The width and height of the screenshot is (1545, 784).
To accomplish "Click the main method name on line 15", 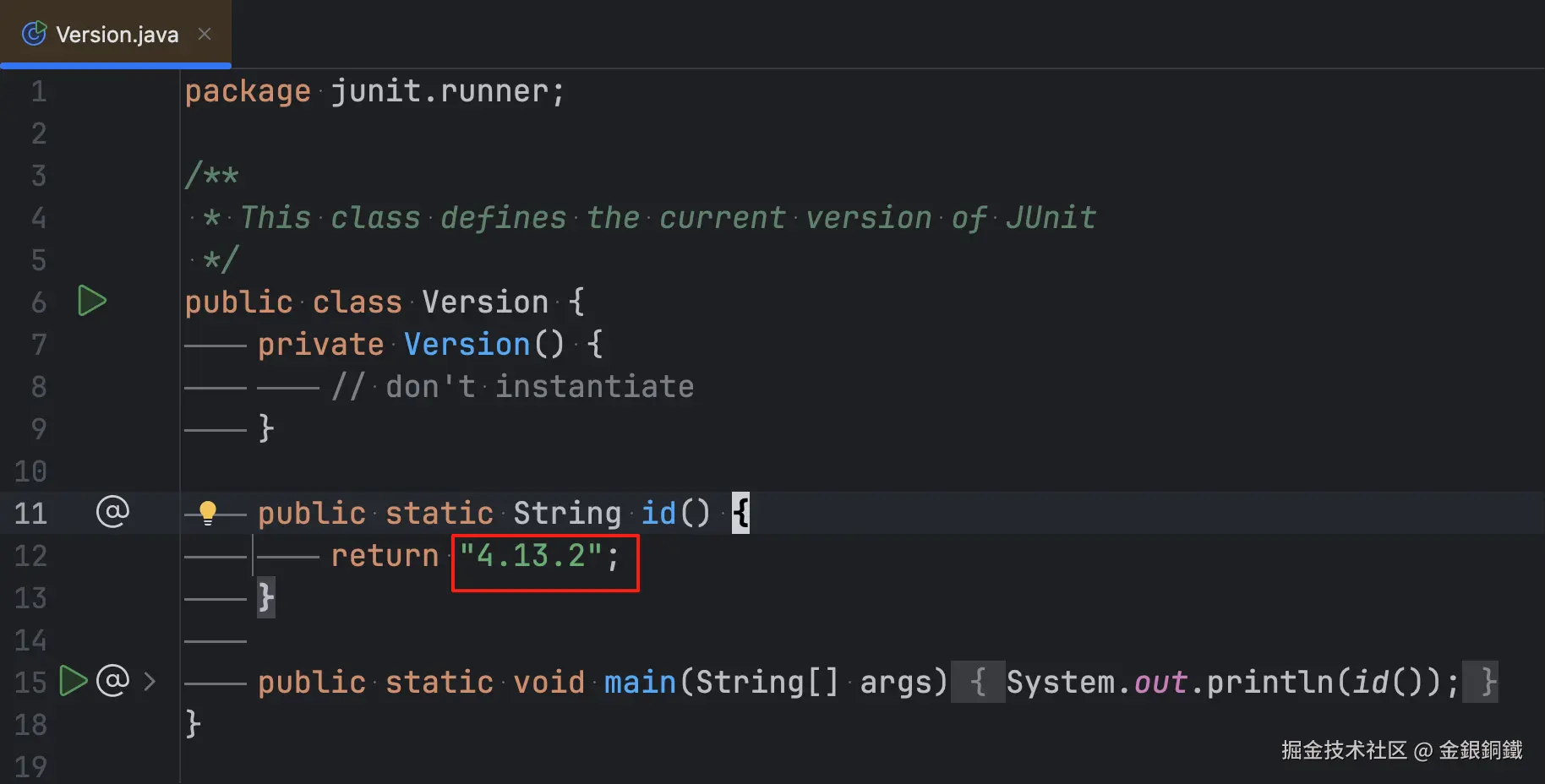I will coord(640,682).
